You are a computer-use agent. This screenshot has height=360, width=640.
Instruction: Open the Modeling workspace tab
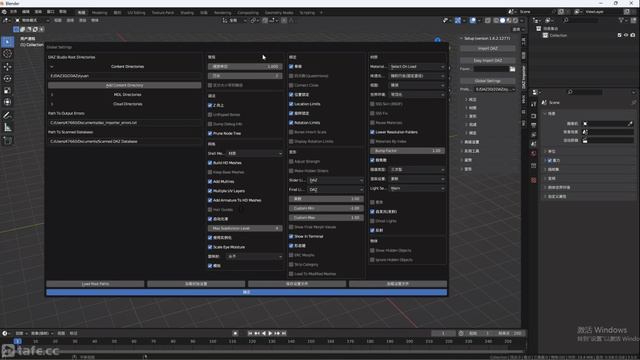99,13
